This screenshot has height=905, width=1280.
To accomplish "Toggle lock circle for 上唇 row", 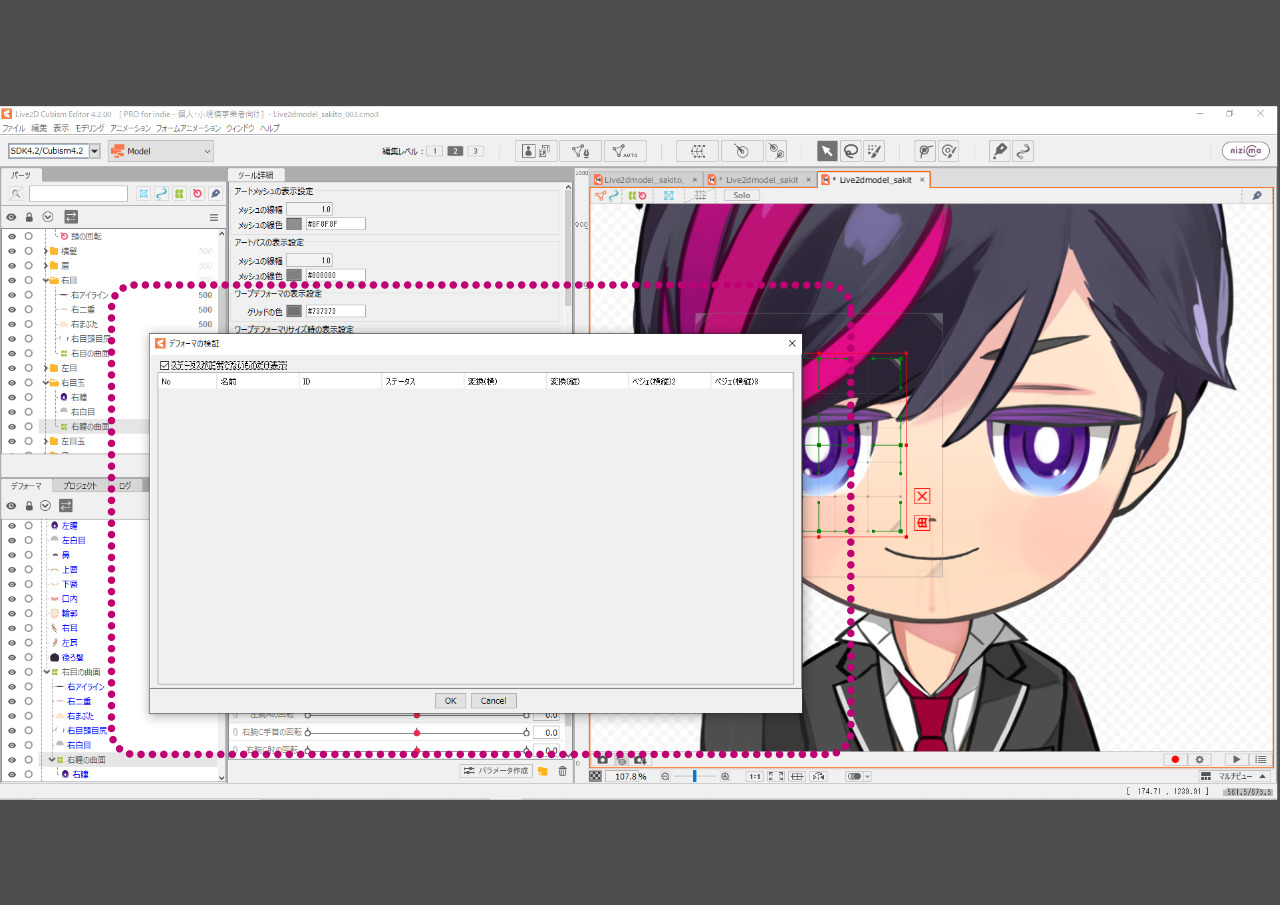I will tap(29, 569).
